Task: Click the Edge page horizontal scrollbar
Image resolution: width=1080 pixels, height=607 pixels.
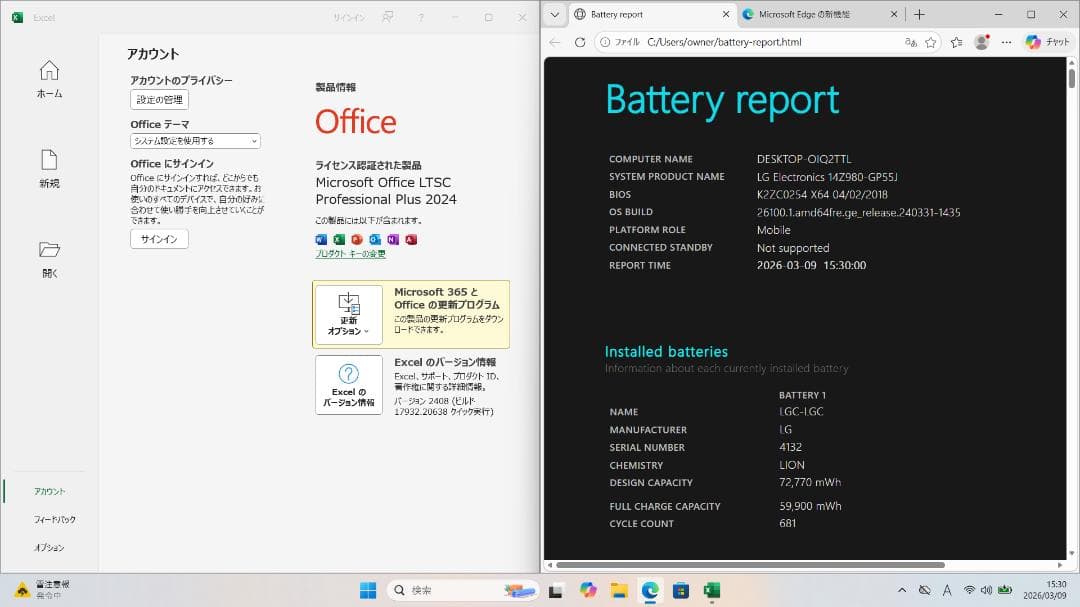Action: tap(750, 565)
